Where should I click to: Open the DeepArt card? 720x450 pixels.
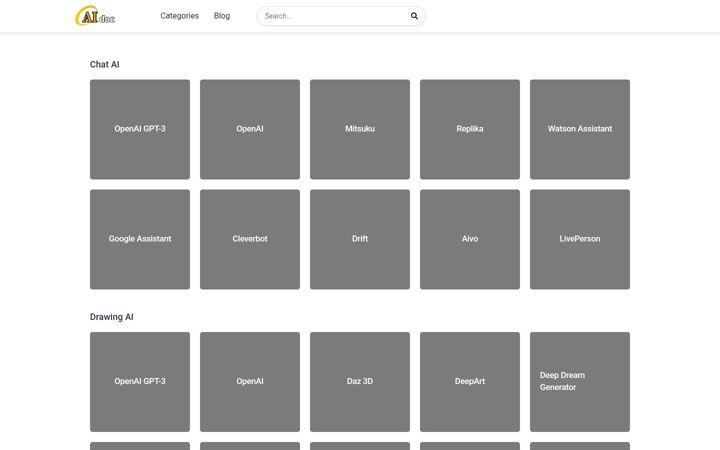click(x=470, y=382)
